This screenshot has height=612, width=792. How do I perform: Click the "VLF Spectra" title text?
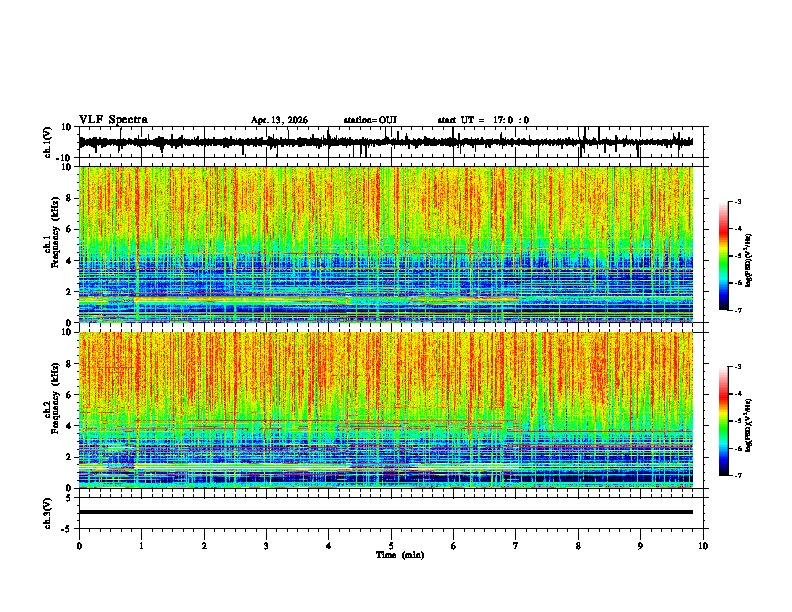click(113, 119)
